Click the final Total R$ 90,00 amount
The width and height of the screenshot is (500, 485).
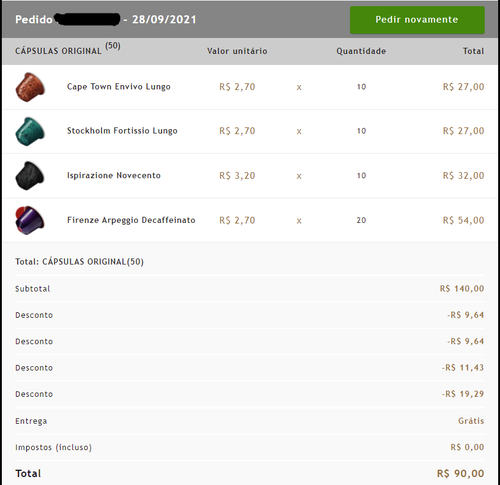[461, 473]
